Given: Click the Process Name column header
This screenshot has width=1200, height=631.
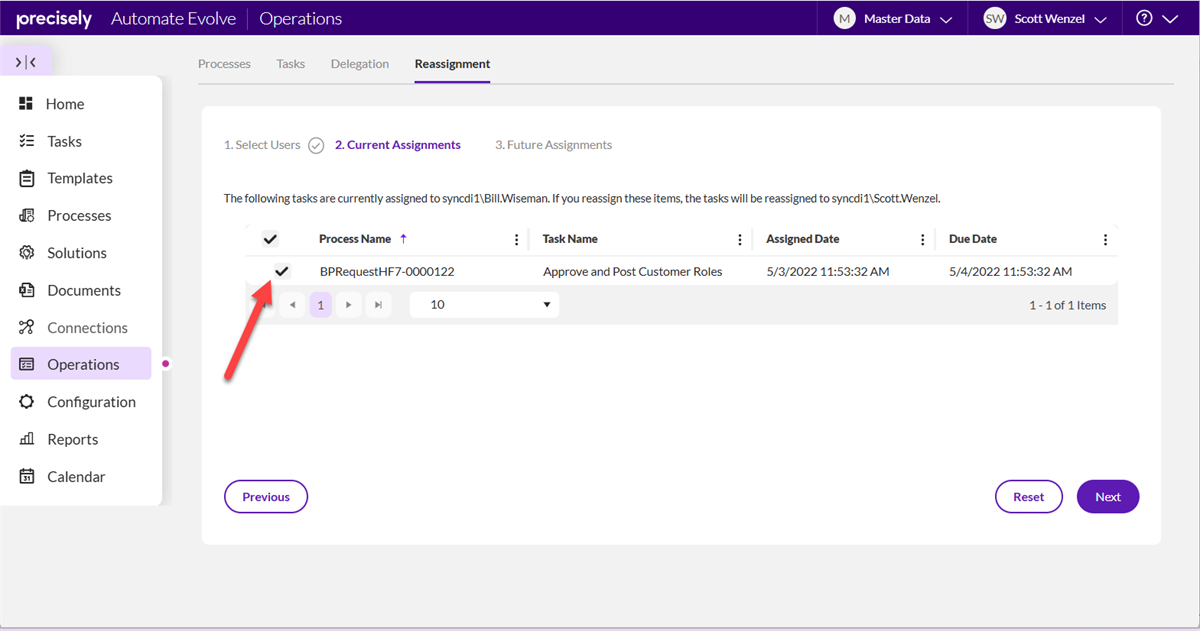Looking at the screenshot, I should [355, 239].
